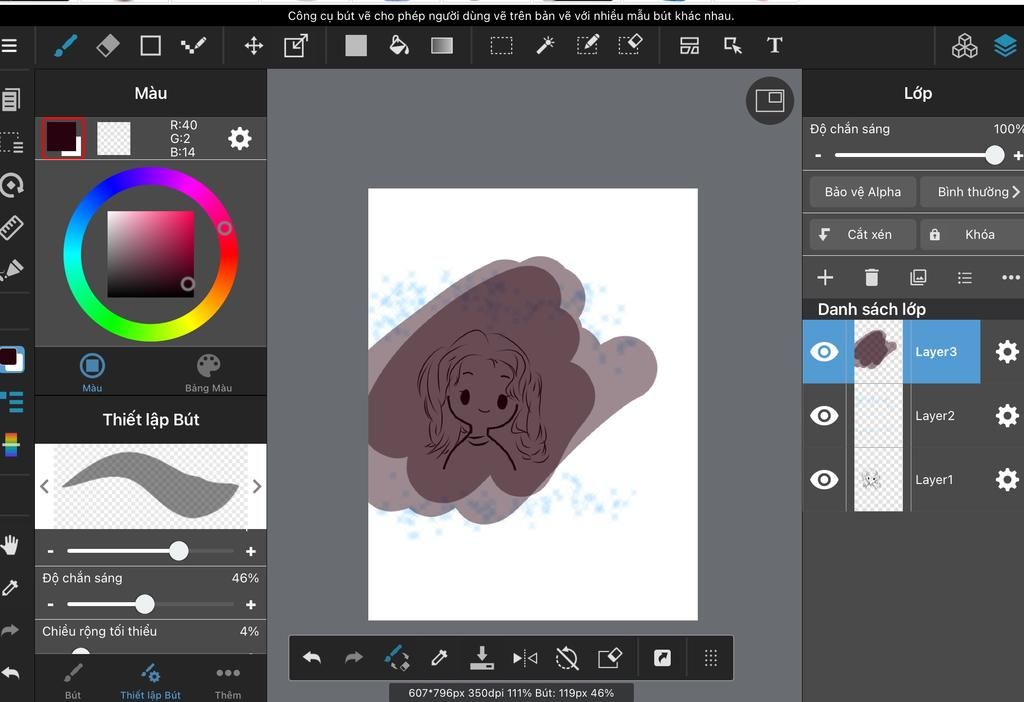Image resolution: width=1024 pixels, height=702 pixels.
Task: Open the Navigator window icon above the canvas
Action: (x=770, y=101)
